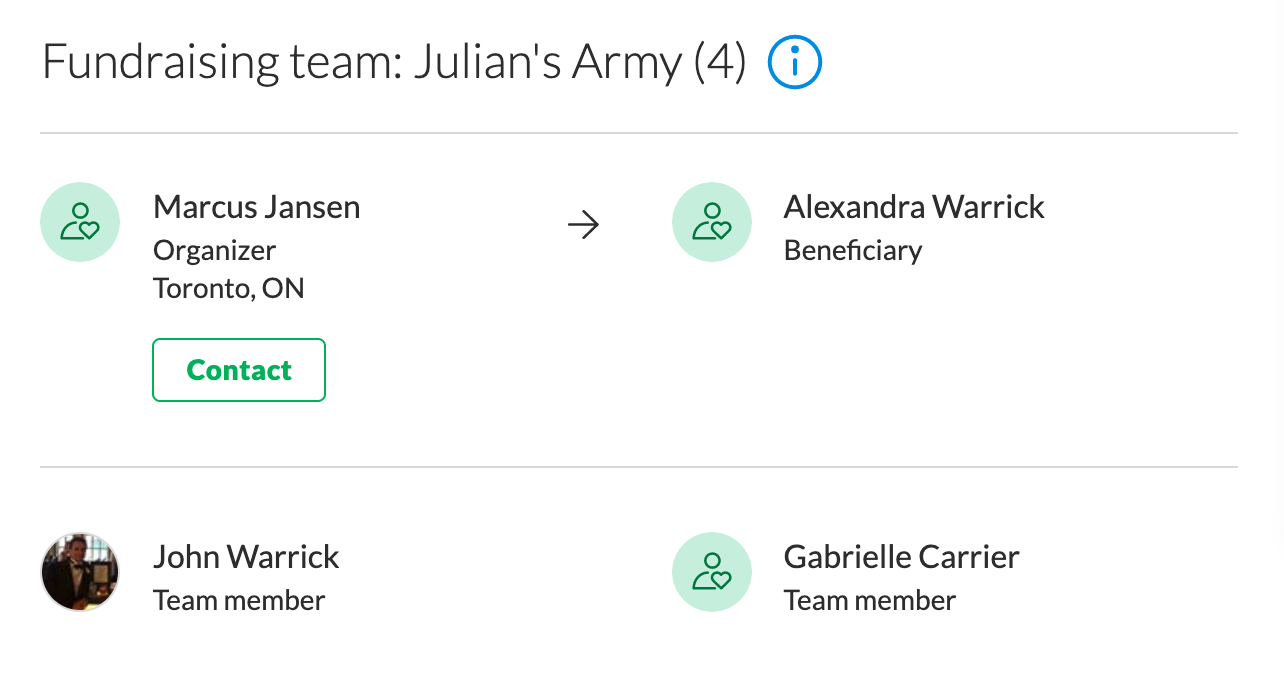Click Team member label under John Warrick

(239, 601)
